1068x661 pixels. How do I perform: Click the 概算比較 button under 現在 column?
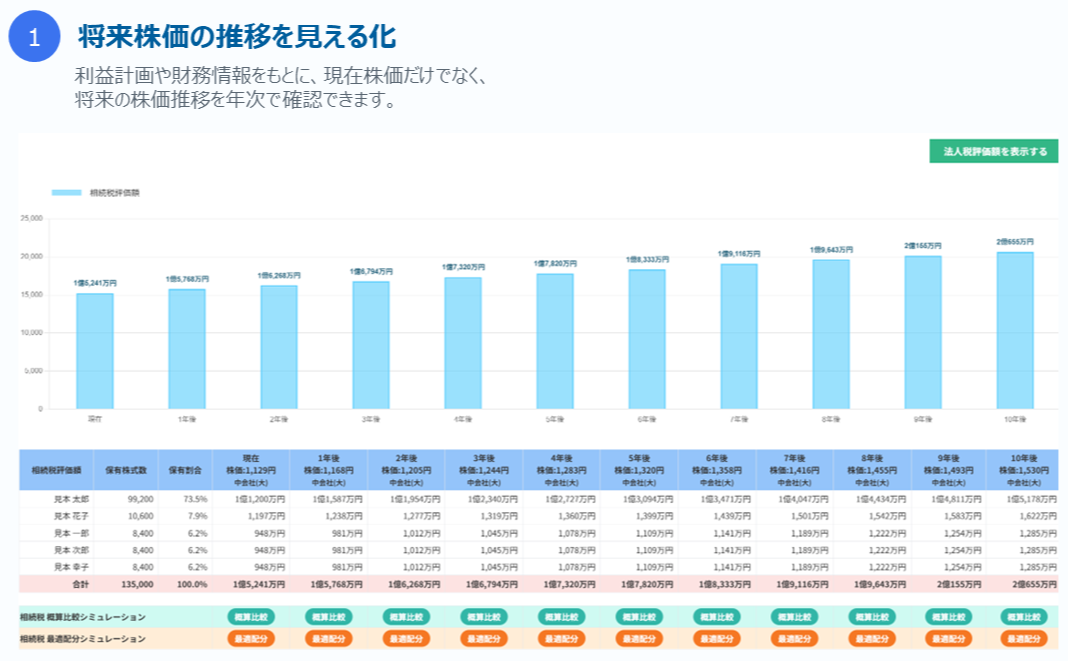point(251,617)
